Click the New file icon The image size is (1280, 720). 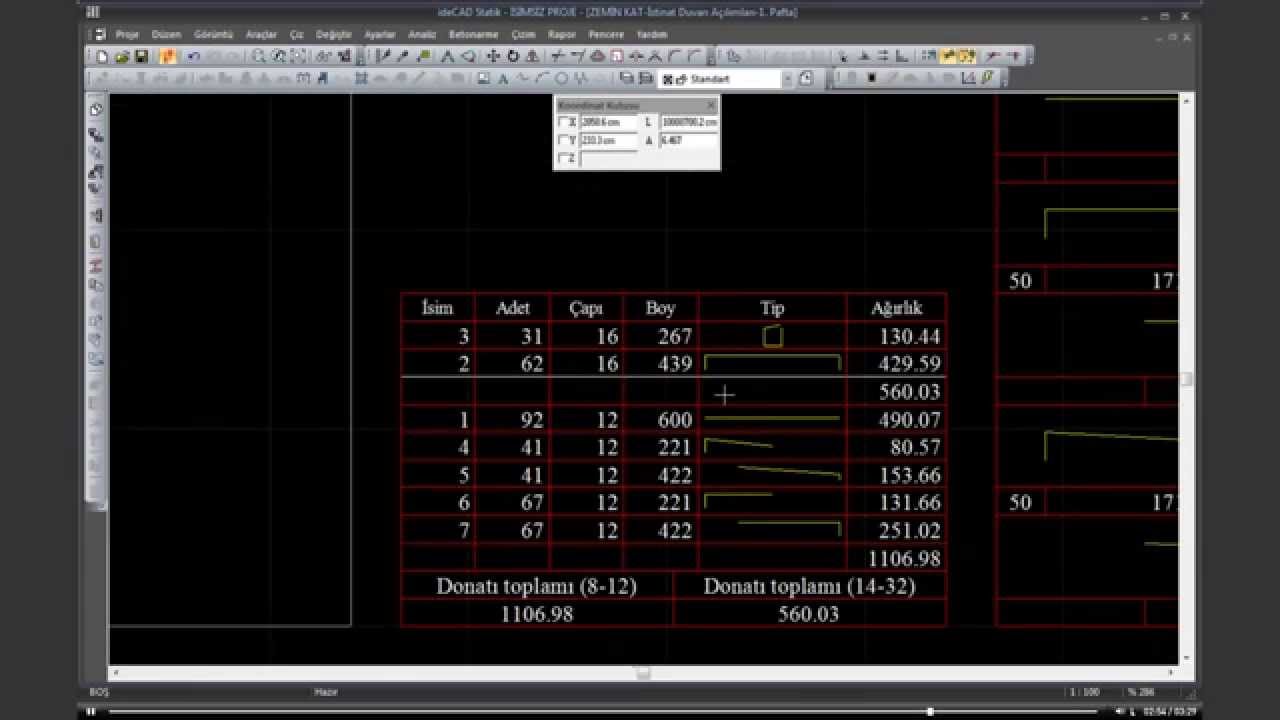pos(102,56)
